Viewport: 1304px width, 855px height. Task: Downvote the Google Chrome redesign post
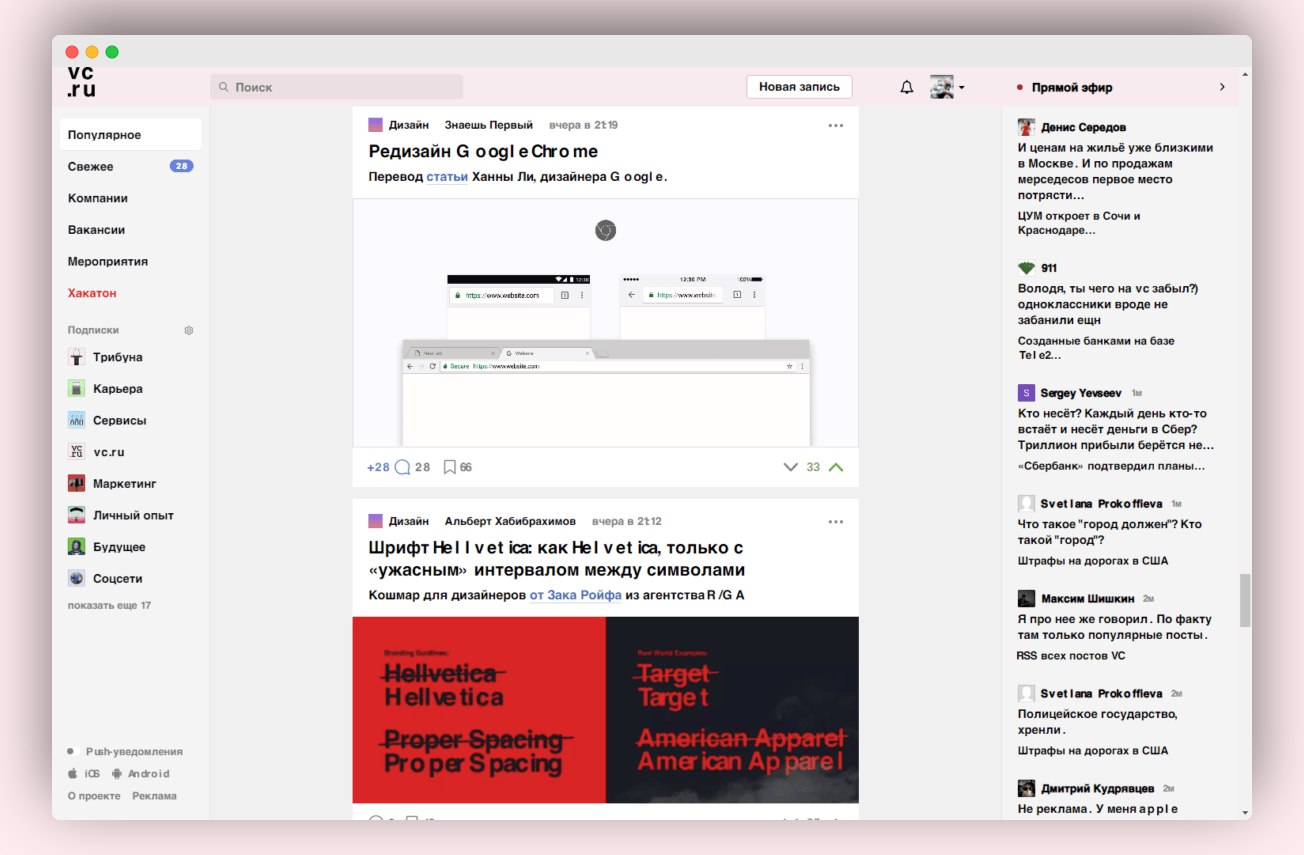pos(791,467)
